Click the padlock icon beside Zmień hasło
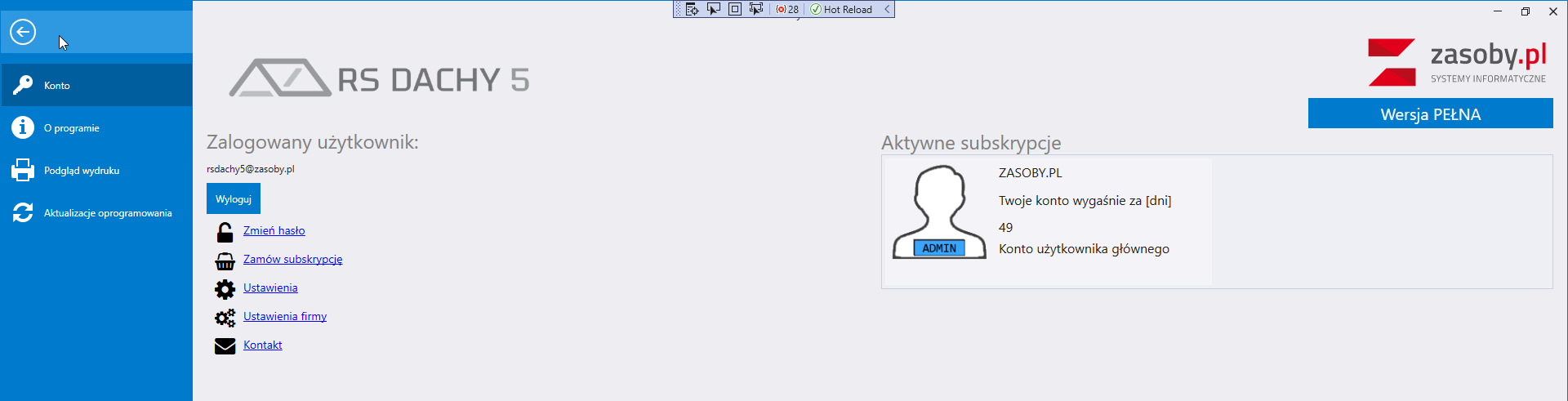Viewport: 1568px width, 401px height. tap(225, 232)
